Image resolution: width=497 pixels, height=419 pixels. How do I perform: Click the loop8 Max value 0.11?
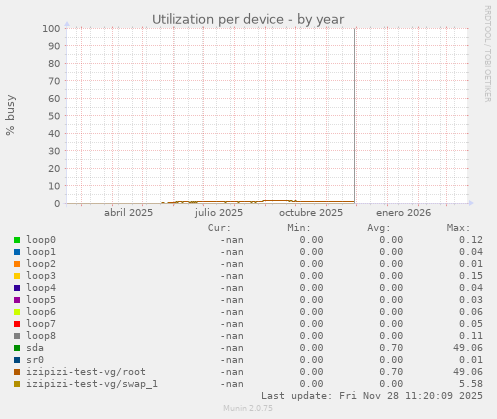click(471, 336)
